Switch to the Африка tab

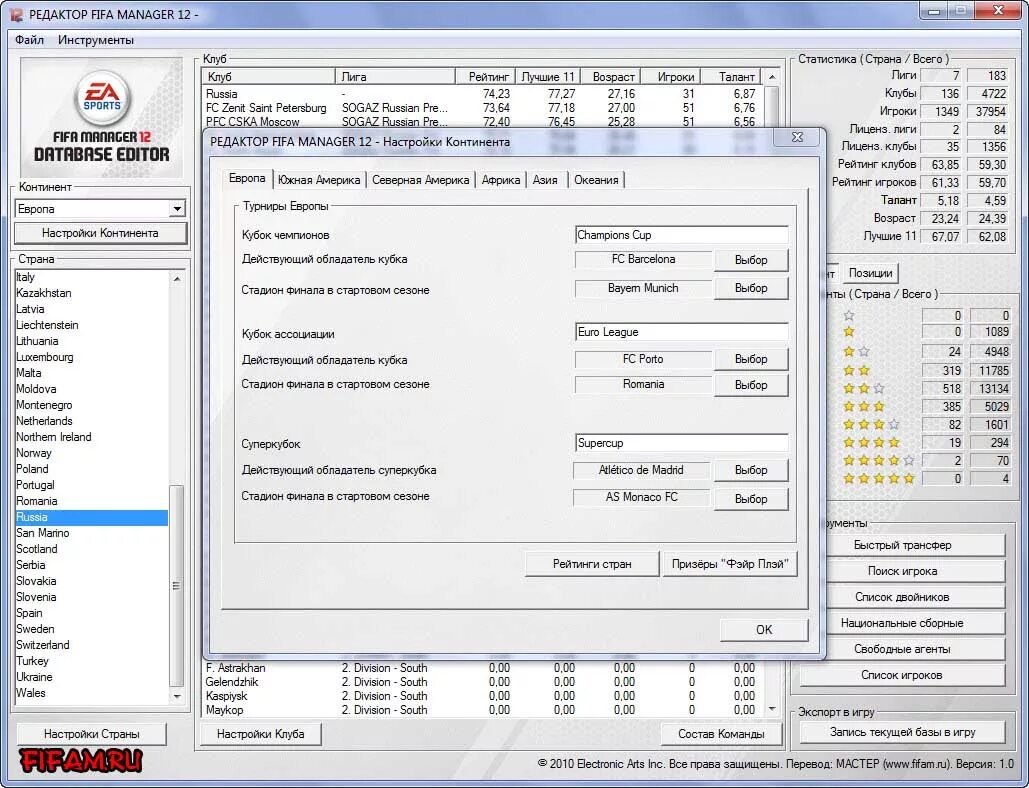pos(501,180)
